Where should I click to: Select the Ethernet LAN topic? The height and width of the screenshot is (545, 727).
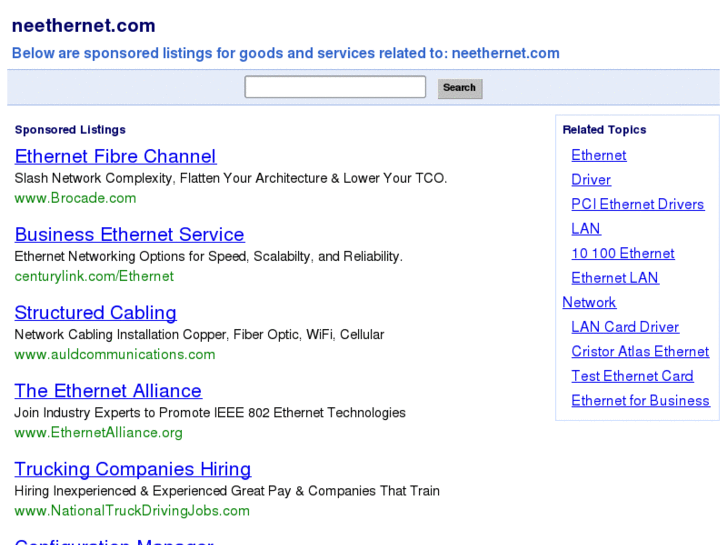click(x=615, y=278)
